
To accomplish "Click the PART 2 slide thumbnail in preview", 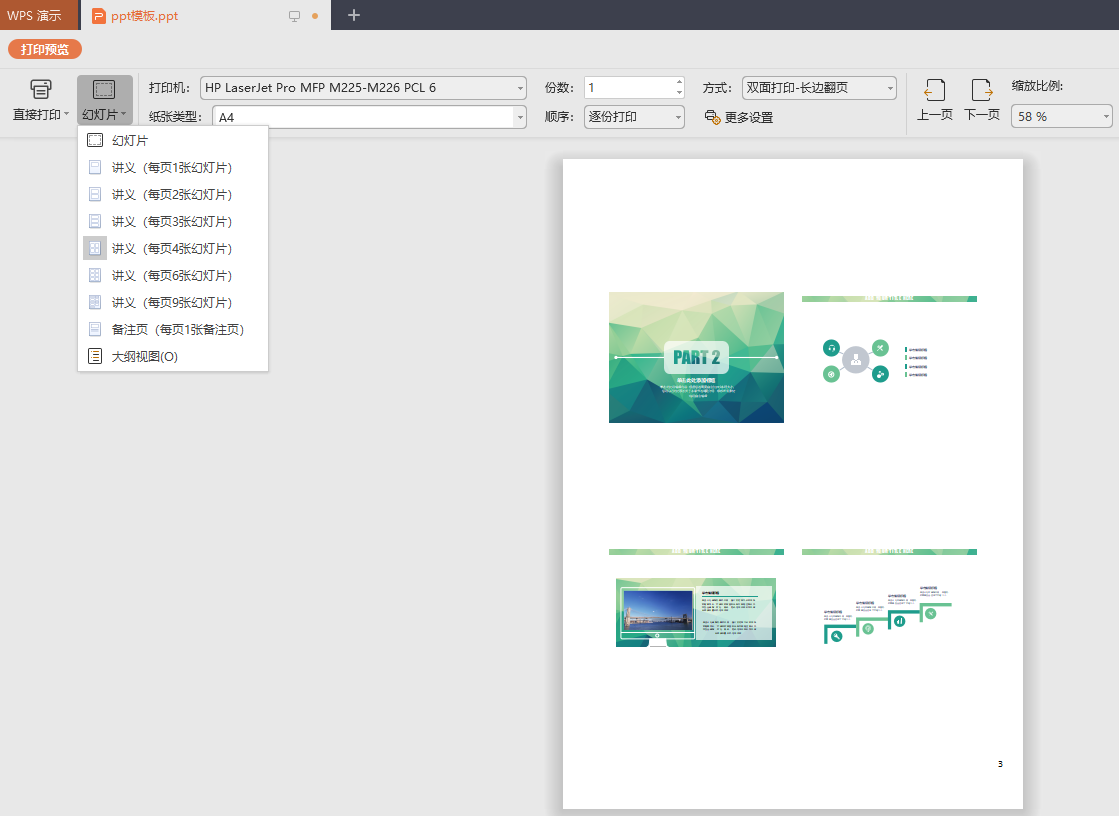I will [696, 357].
